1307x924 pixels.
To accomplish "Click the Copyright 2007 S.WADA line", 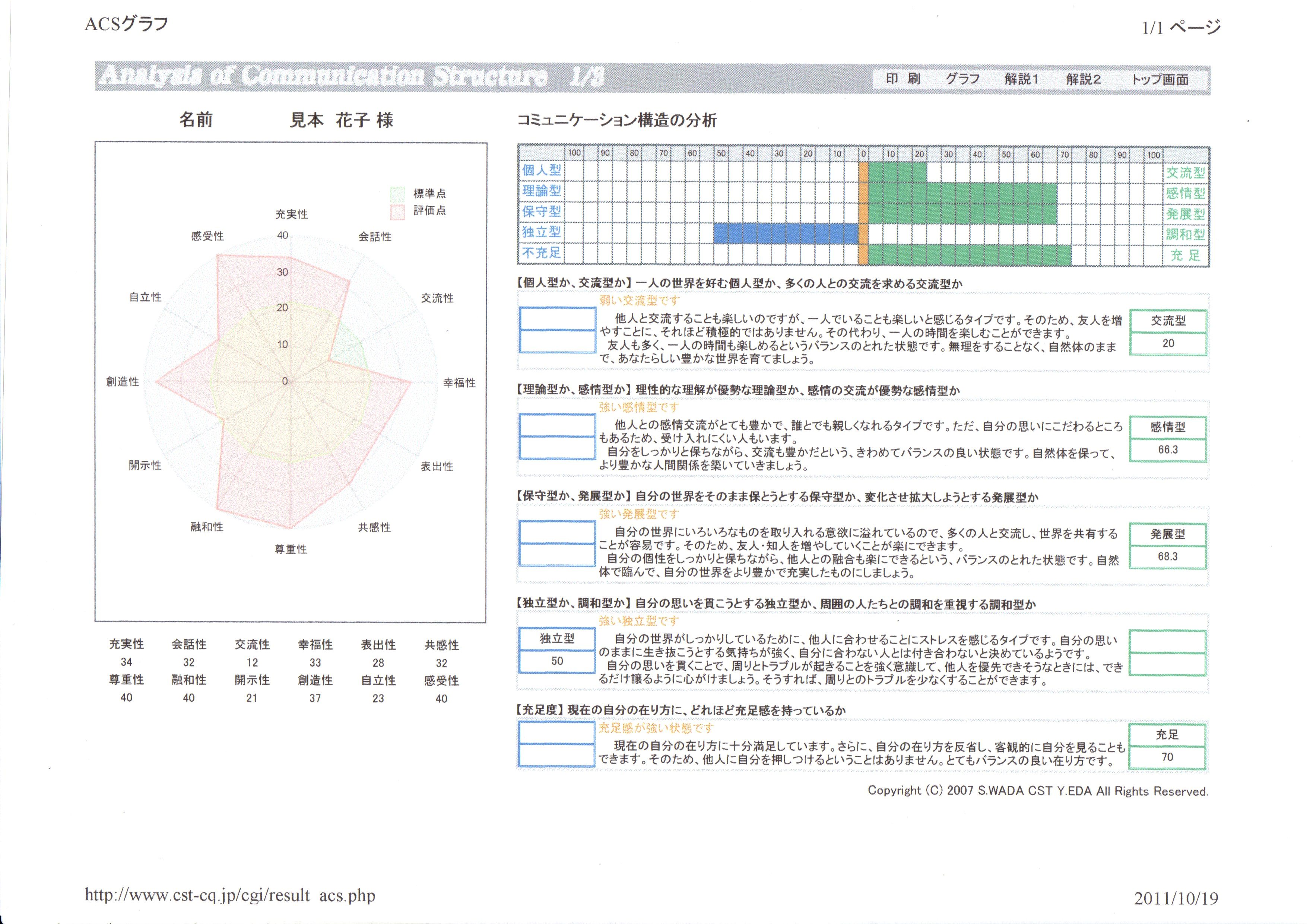I will (x=1038, y=791).
